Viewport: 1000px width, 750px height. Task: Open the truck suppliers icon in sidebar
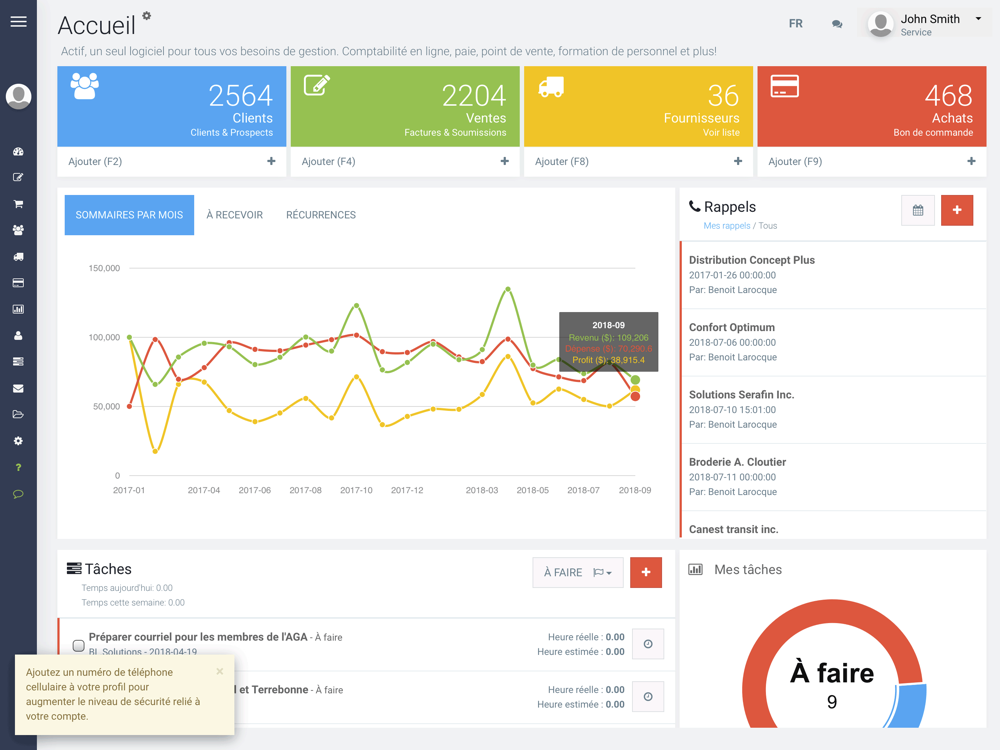(18, 256)
